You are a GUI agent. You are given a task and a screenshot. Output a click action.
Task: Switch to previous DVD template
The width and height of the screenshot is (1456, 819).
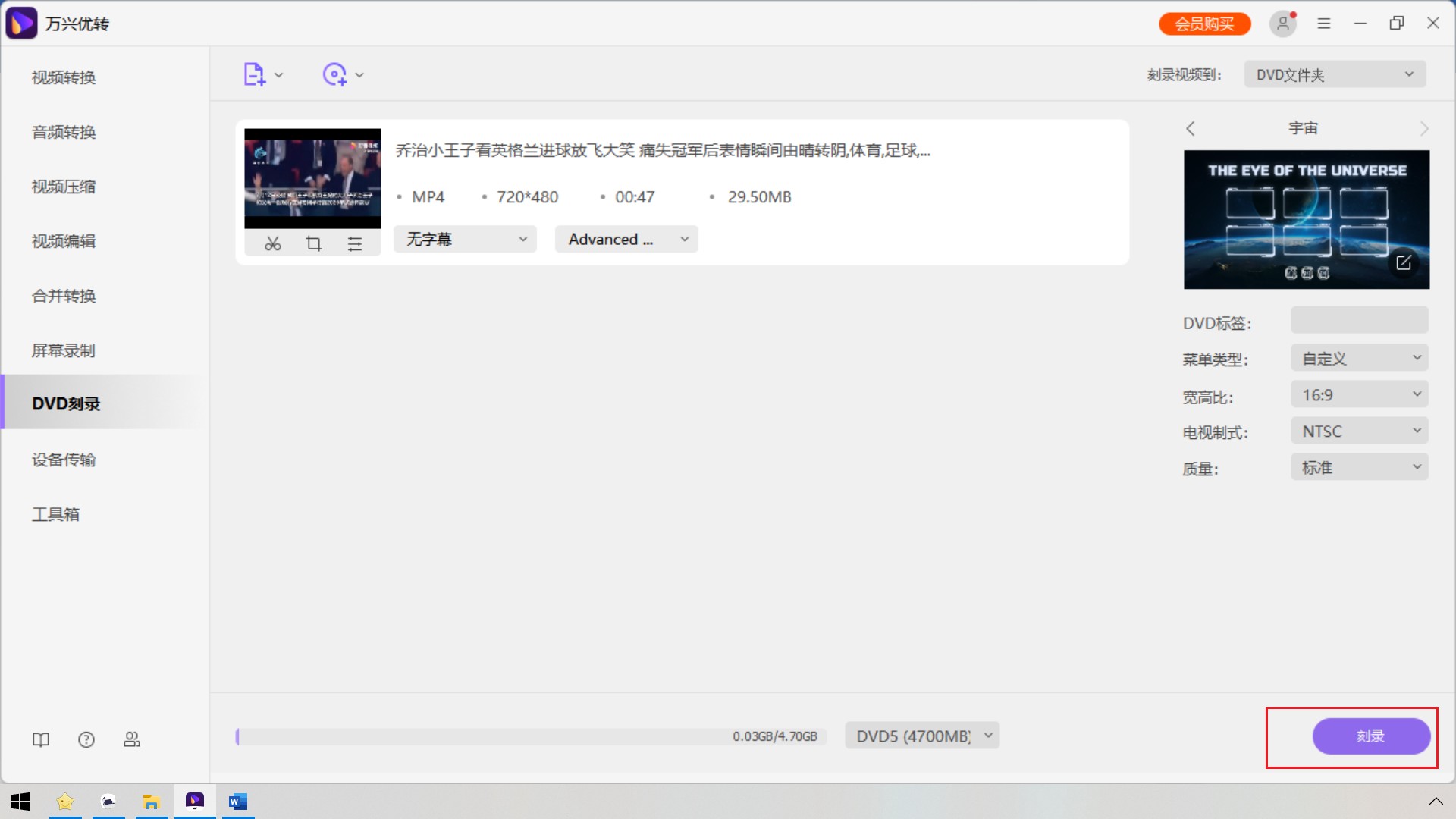tap(1191, 128)
